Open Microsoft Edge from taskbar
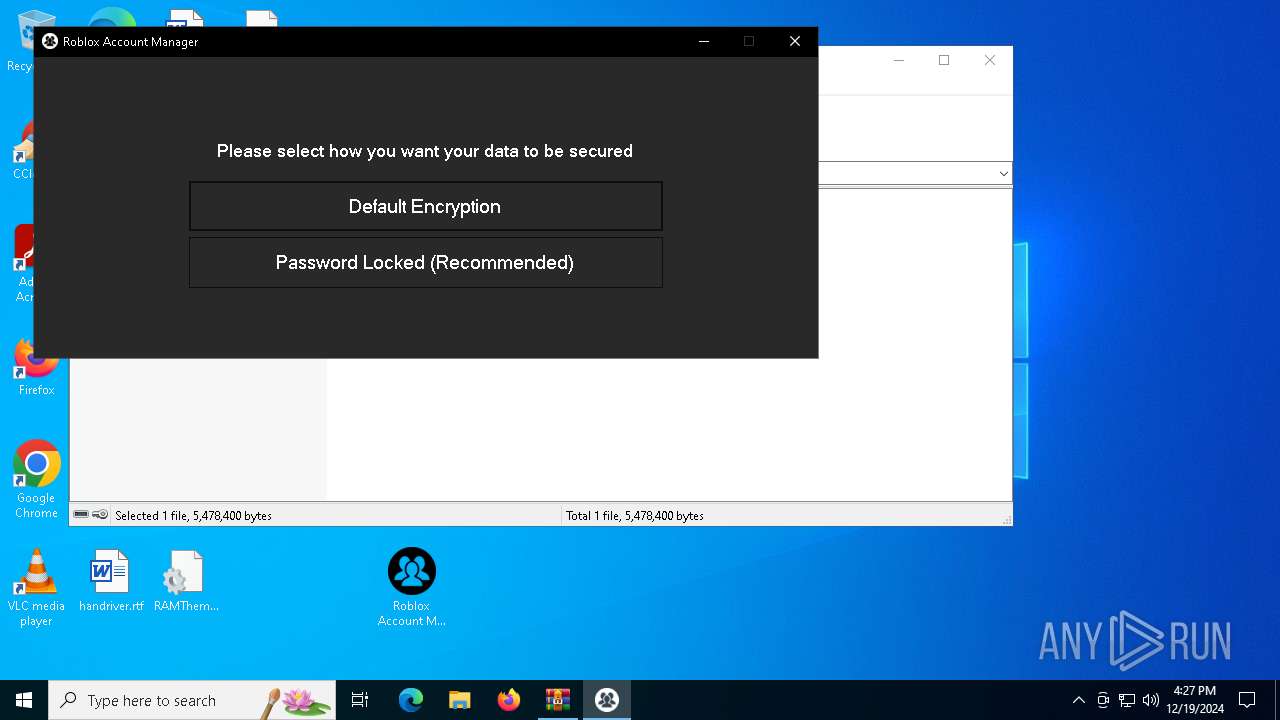 411,700
